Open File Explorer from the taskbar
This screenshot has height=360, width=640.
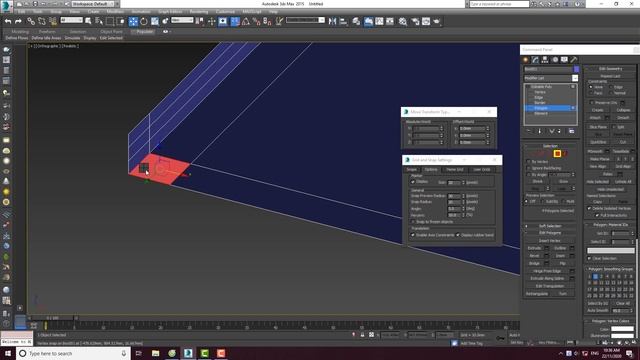(156, 353)
